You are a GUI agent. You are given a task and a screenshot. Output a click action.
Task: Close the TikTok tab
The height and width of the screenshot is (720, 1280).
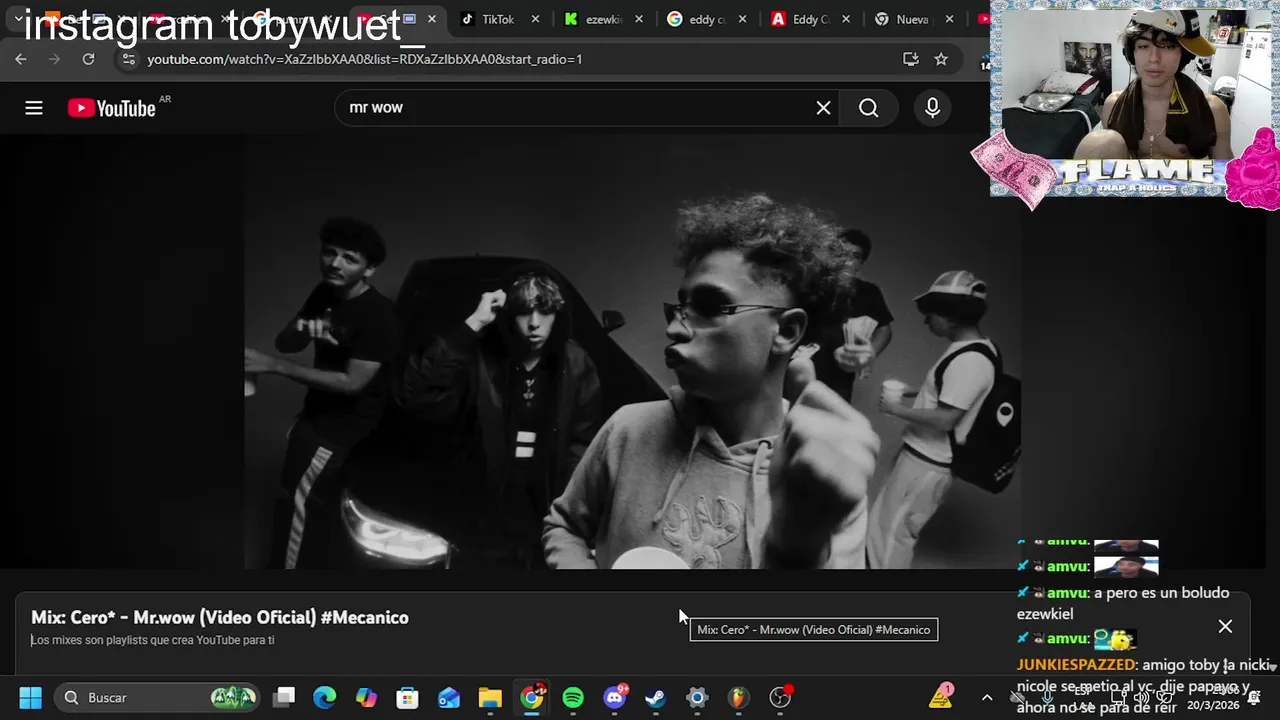click(535, 19)
